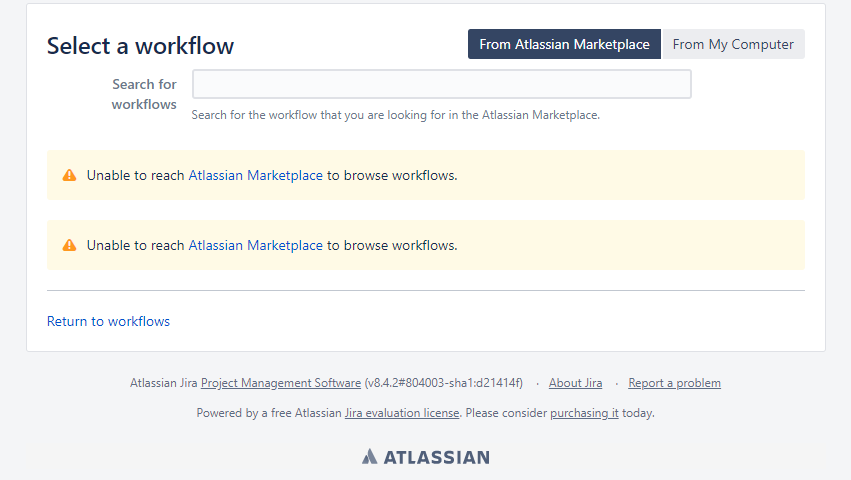Click the search help description text
851x480 pixels.
pyautogui.click(x=396, y=115)
